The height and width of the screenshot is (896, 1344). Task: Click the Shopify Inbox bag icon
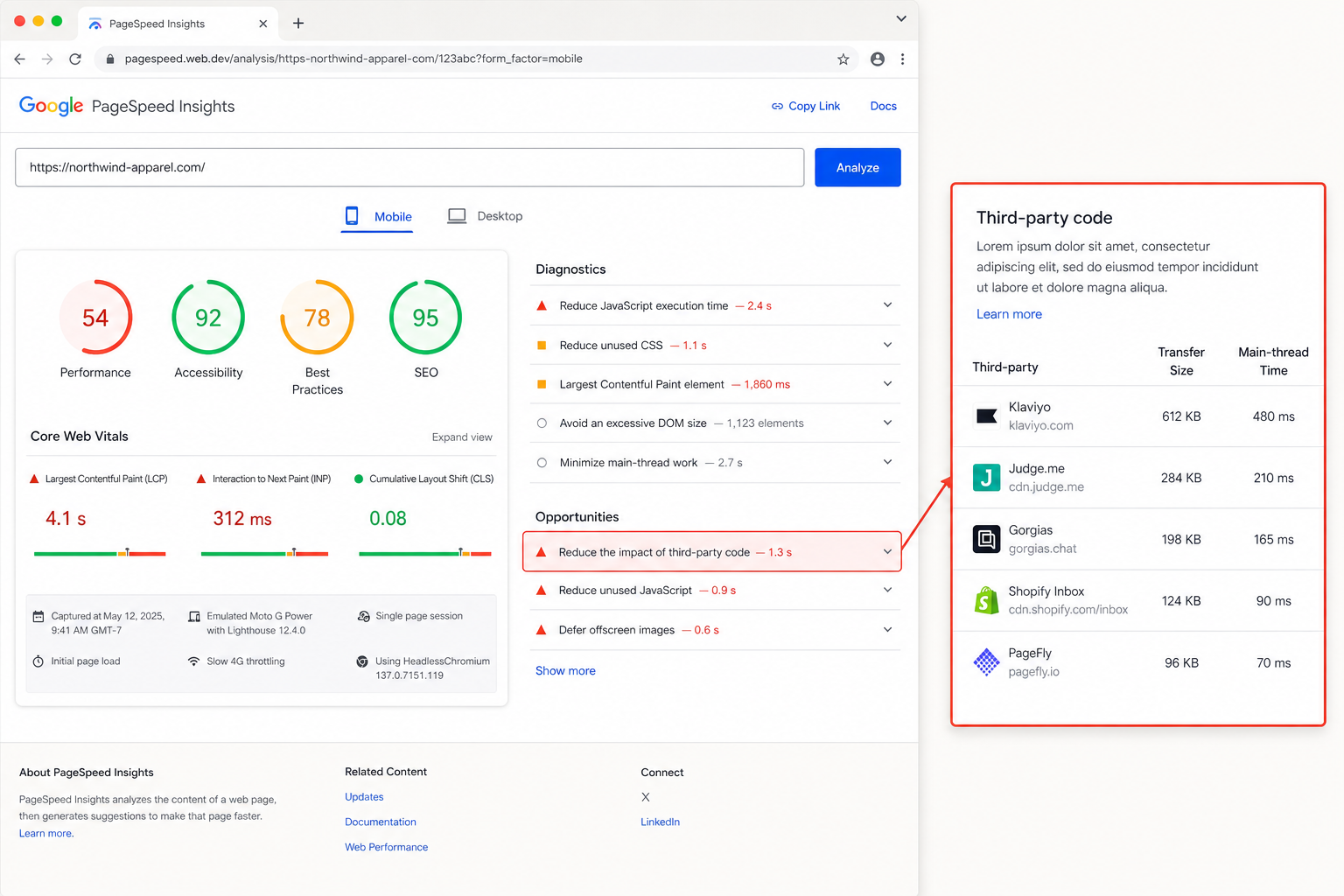[986, 600]
